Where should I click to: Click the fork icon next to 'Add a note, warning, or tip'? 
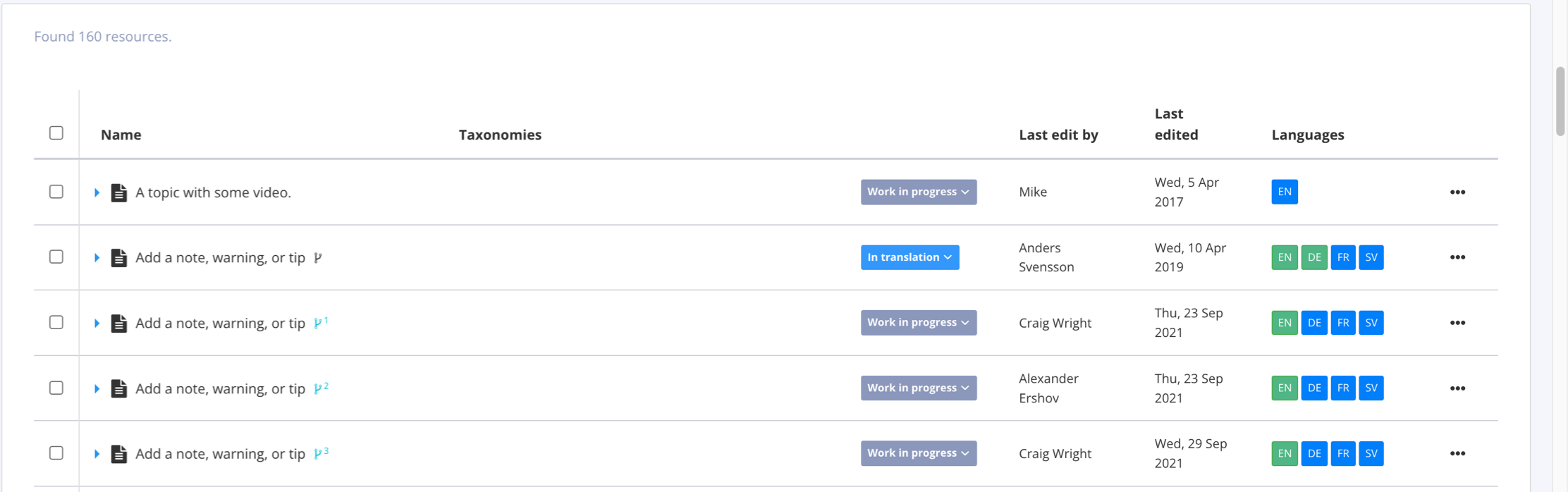tap(319, 257)
